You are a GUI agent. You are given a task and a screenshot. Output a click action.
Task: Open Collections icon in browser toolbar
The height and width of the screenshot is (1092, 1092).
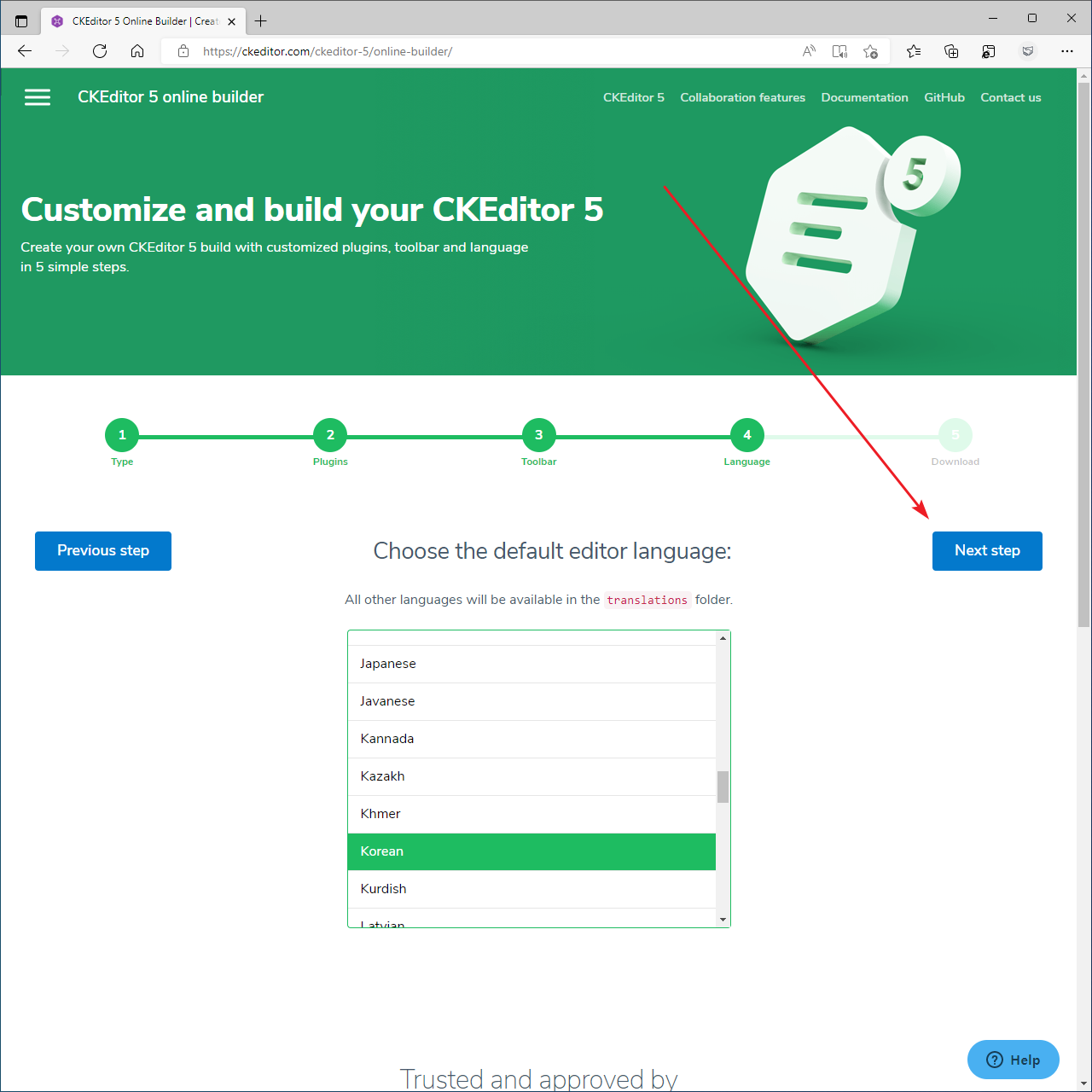click(951, 51)
